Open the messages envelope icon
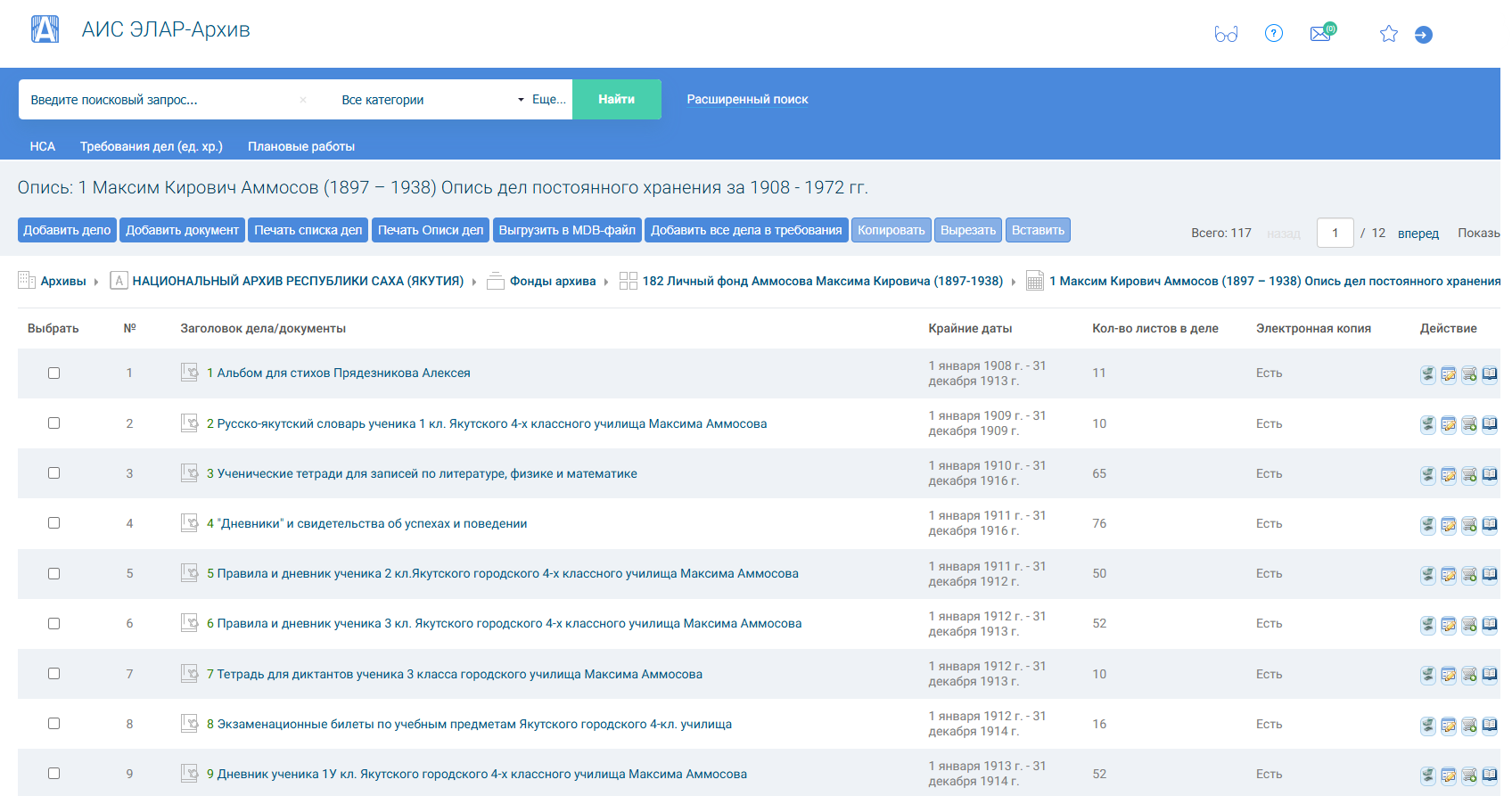This screenshot has width=1512, height=796. pos(1321,34)
